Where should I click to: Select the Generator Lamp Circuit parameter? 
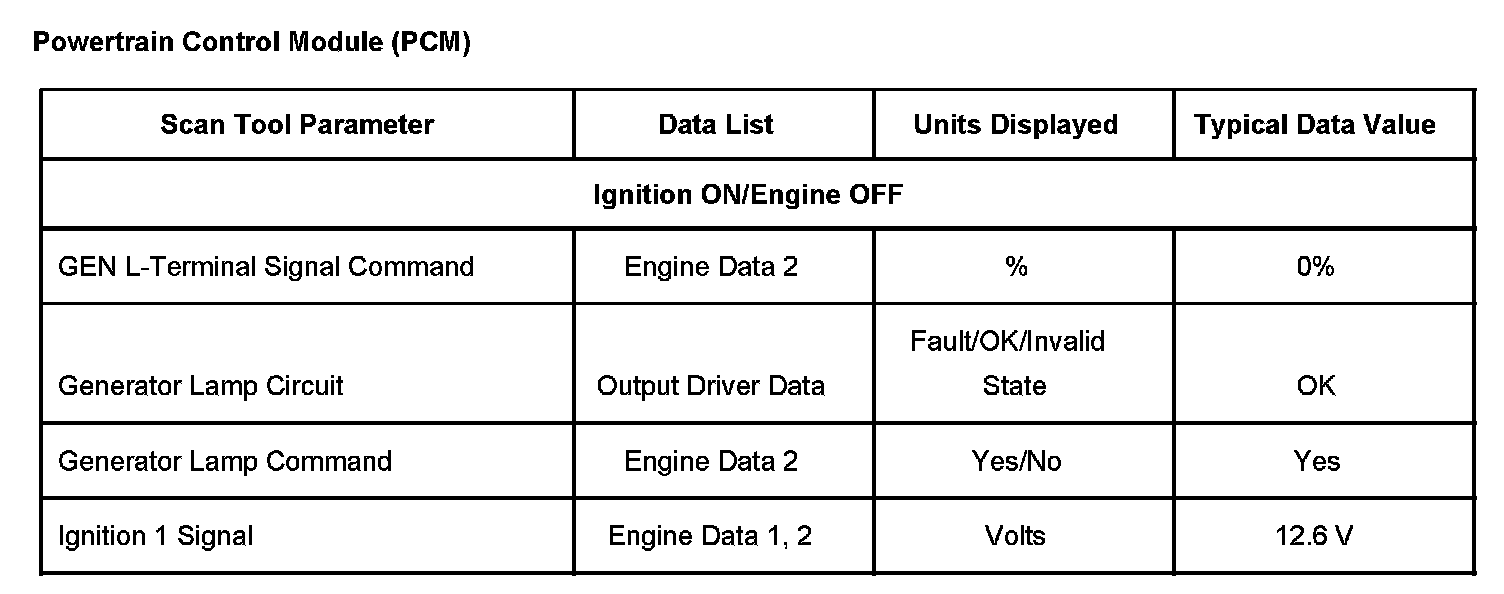coord(201,386)
